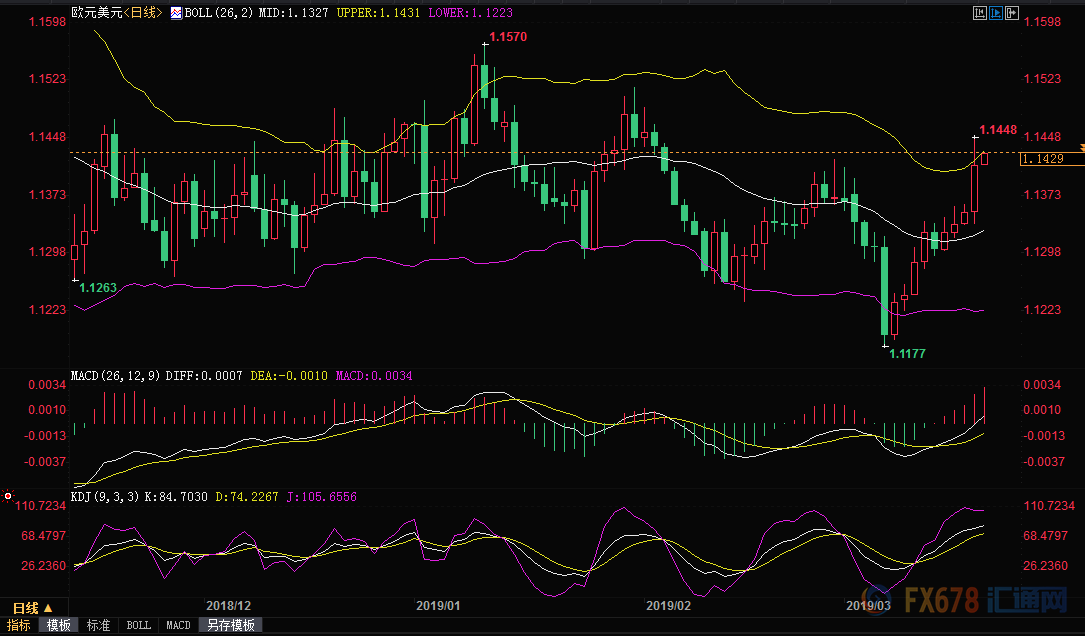Click the 1.1570 high price marker

coord(508,37)
